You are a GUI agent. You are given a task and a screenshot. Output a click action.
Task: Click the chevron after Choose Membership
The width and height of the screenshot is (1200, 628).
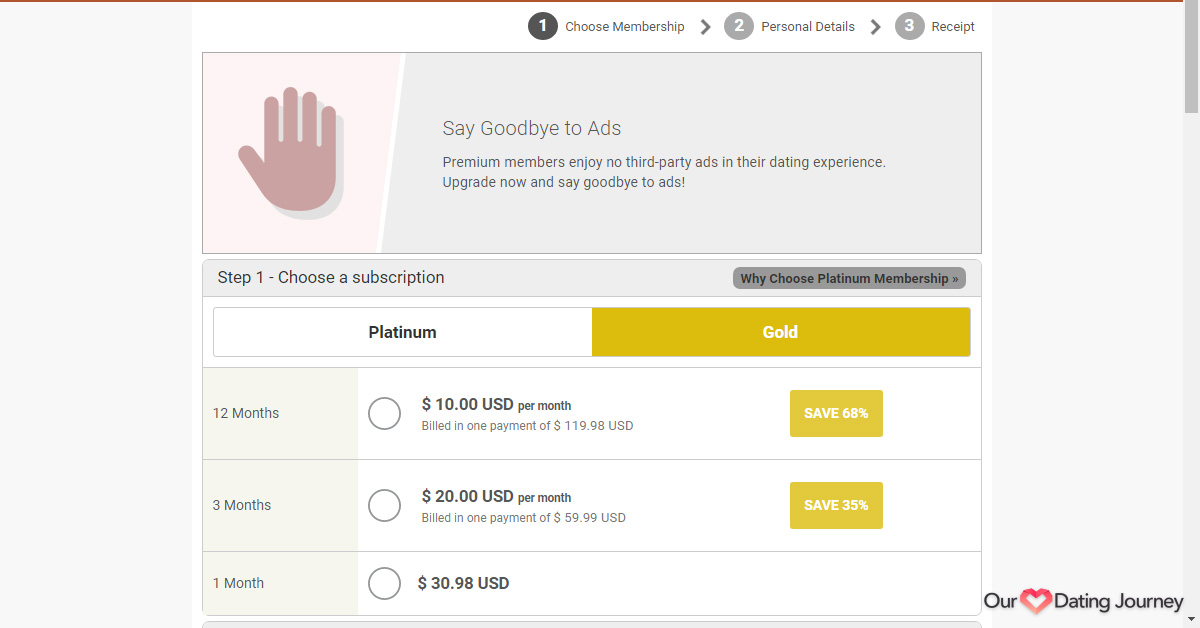(705, 27)
